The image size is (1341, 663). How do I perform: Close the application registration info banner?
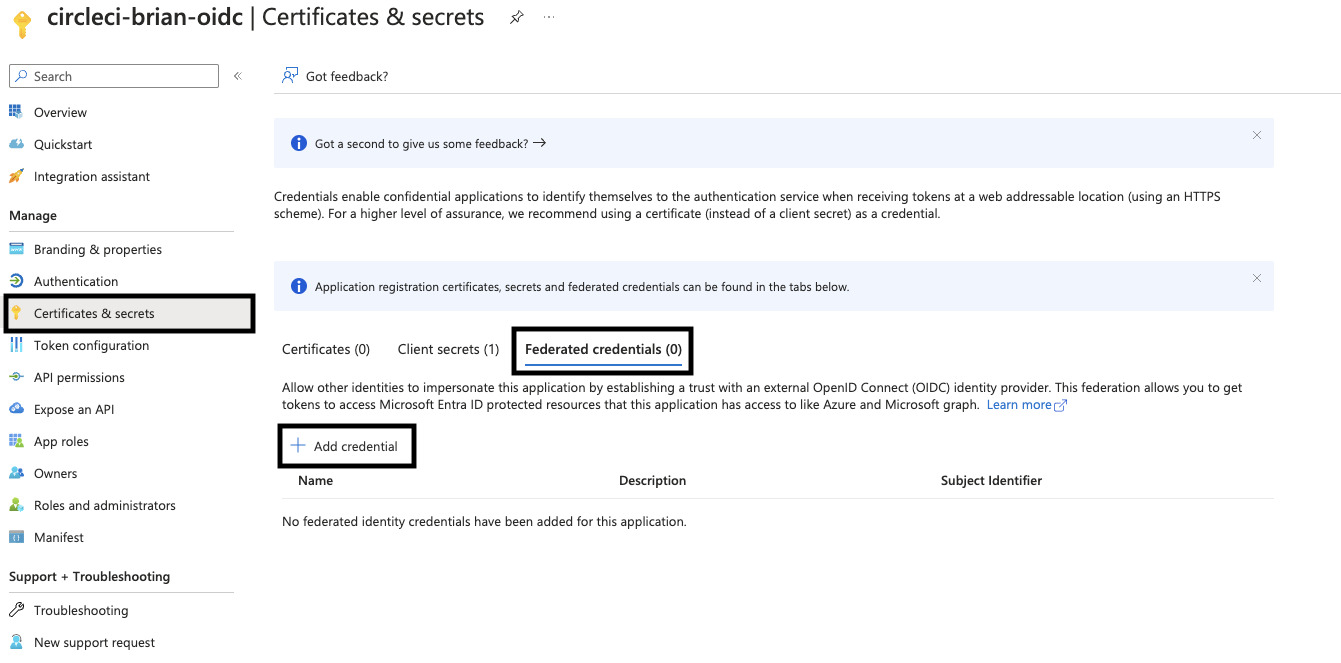coord(1257,278)
